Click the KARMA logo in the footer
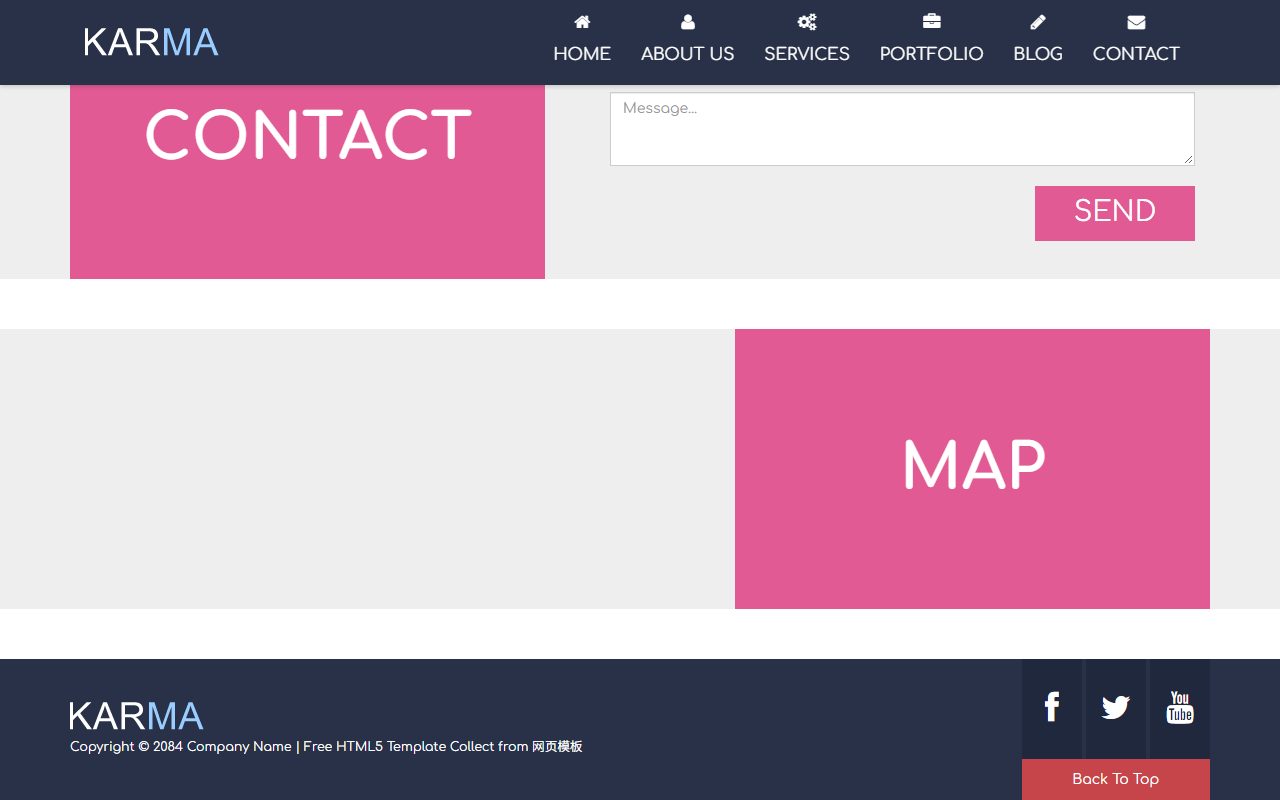Screen dimensions: 1280x800 (136, 716)
